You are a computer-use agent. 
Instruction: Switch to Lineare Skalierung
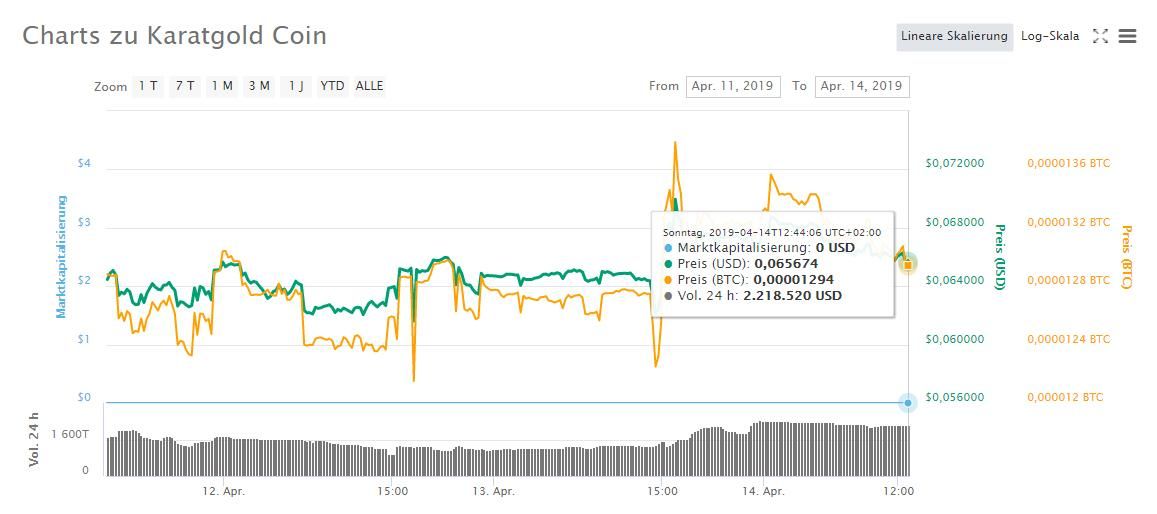[x=954, y=36]
